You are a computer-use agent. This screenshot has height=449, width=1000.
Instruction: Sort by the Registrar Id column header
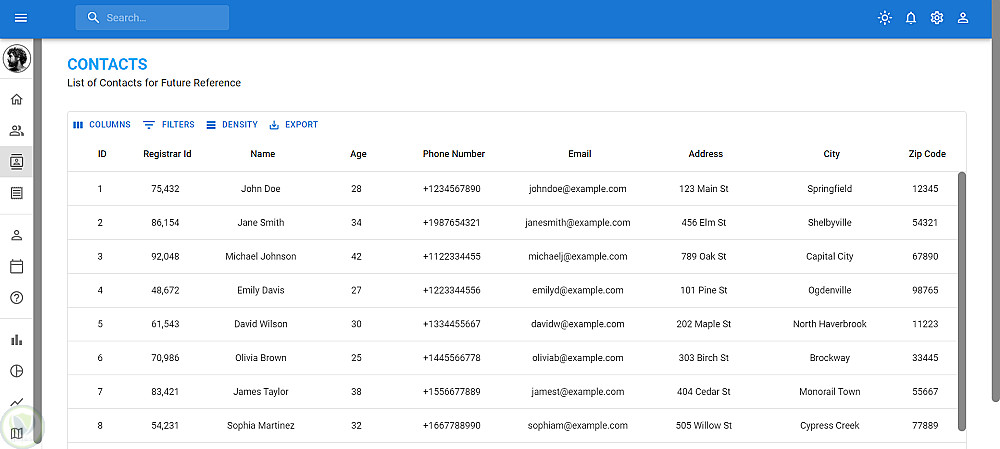pos(167,154)
